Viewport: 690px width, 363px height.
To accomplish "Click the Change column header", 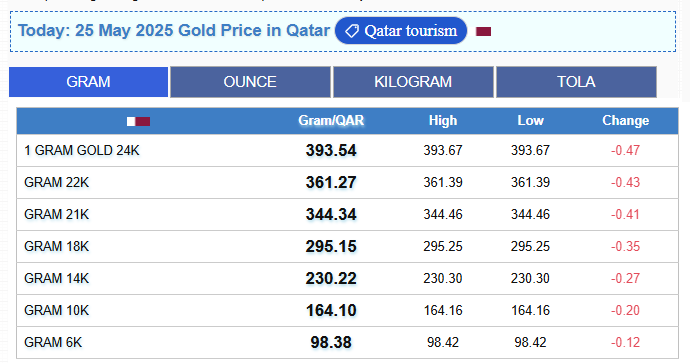I will click(x=625, y=121).
